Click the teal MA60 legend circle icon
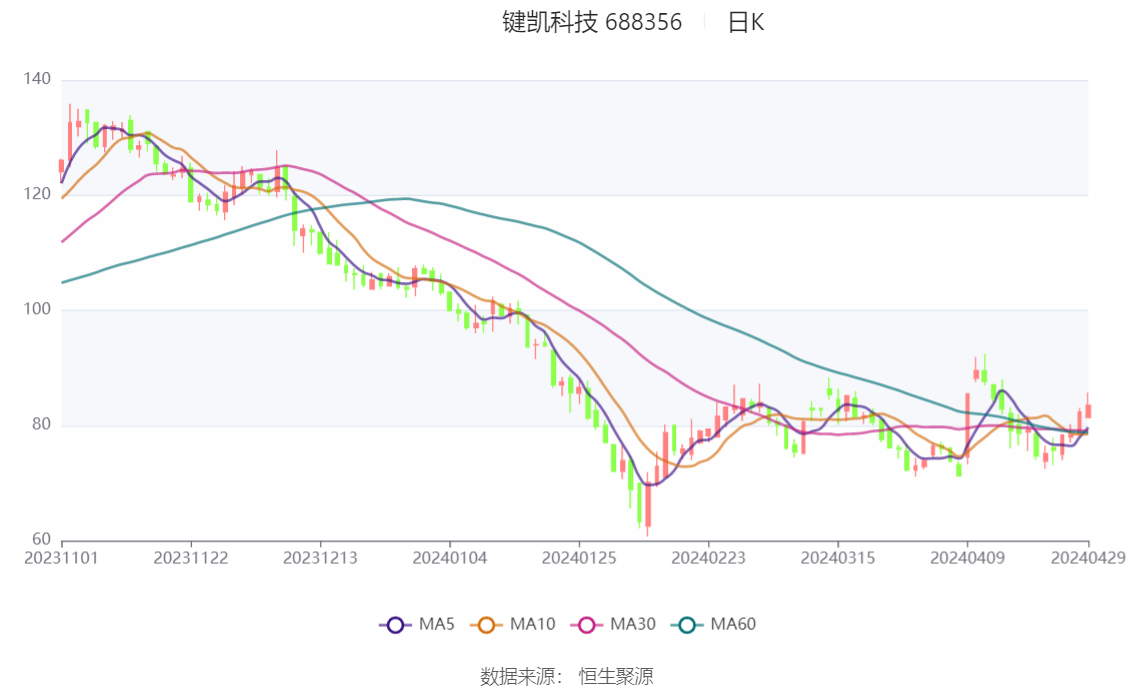The height and width of the screenshot is (689, 1134). pos(687,625)
